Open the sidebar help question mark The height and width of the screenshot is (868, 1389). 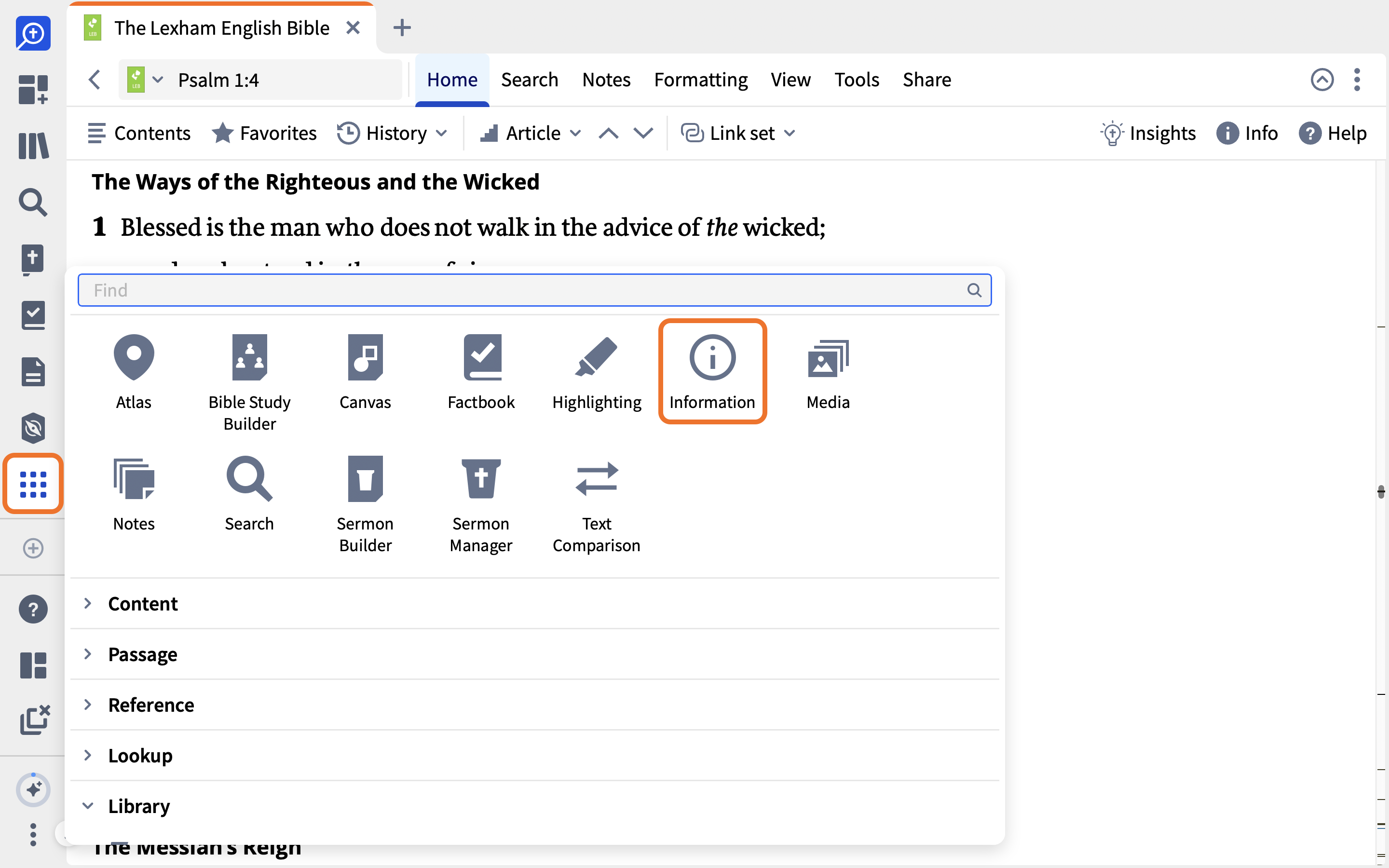tap(33, 609)
